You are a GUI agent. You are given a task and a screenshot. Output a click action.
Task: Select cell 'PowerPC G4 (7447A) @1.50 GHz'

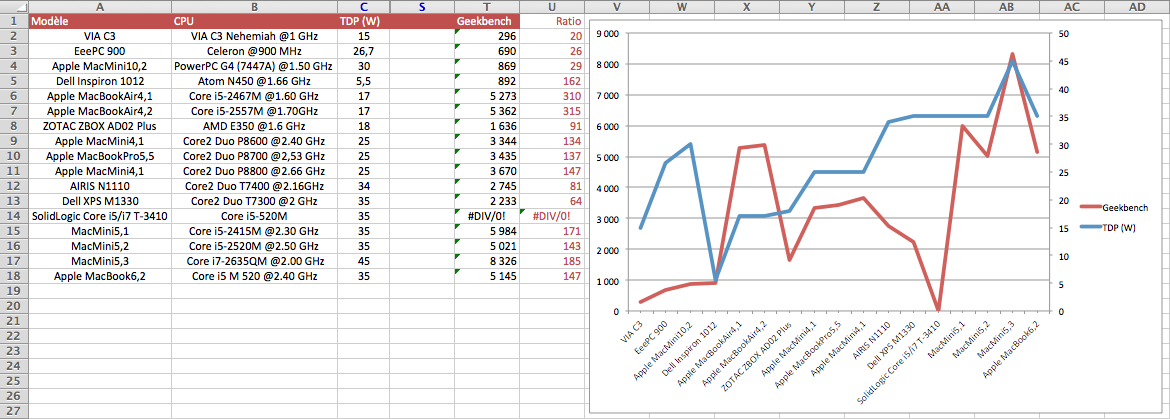click(254, 66)
